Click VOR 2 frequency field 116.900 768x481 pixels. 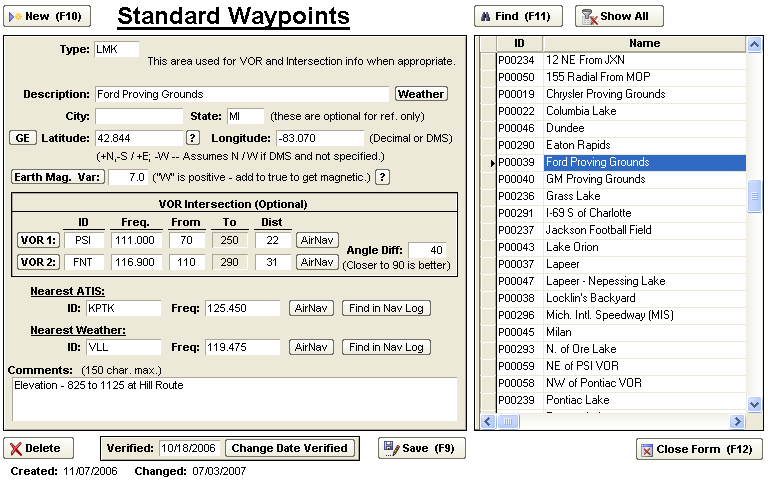click(135, 262)
